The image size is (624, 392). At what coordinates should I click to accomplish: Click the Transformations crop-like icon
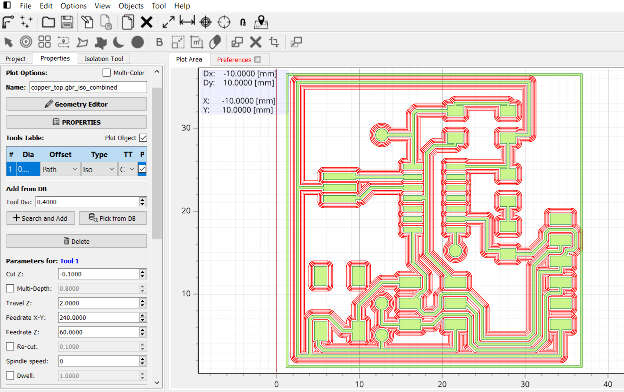pos(274,42)
